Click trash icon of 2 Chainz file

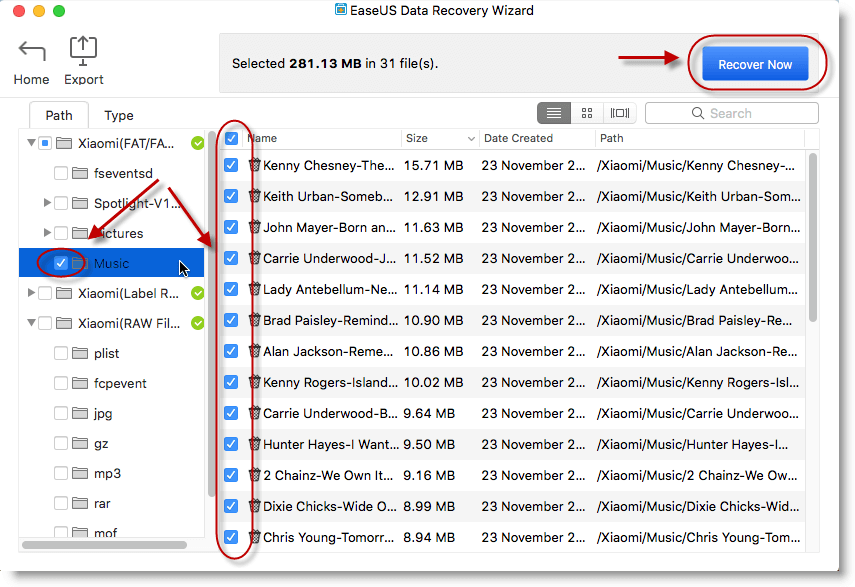[255, 475]
